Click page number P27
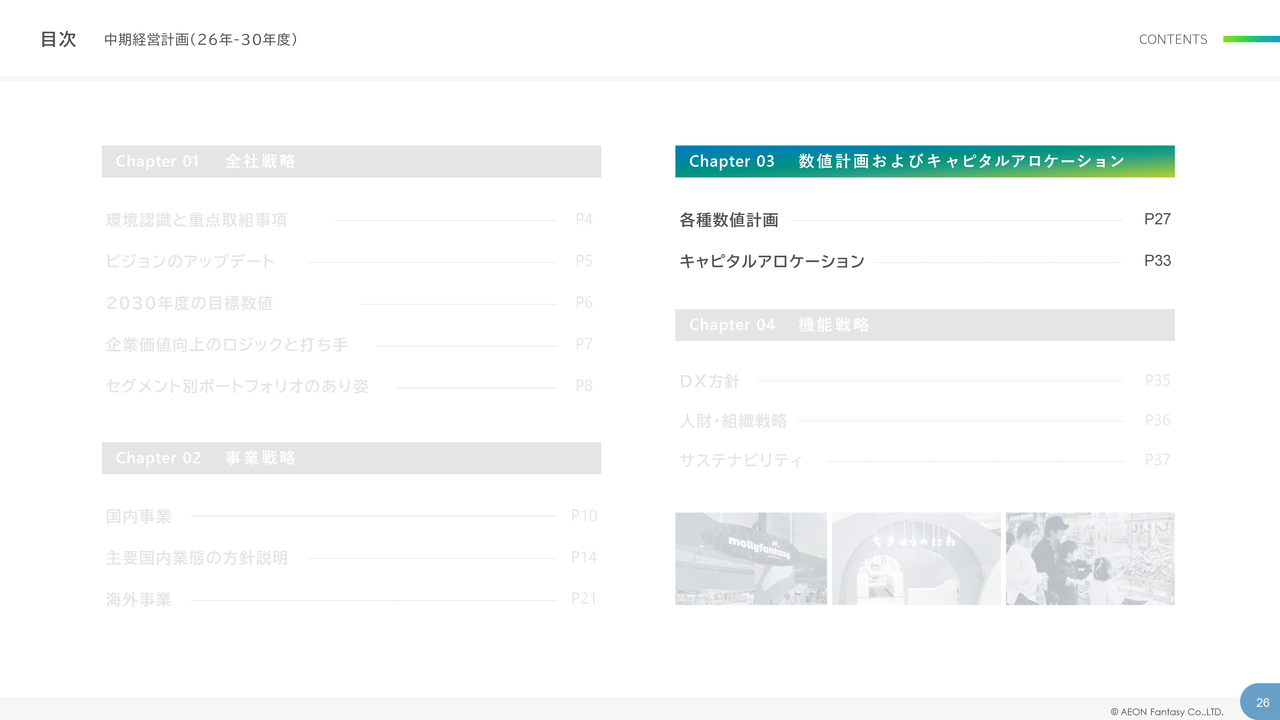 click(1157, 219)
